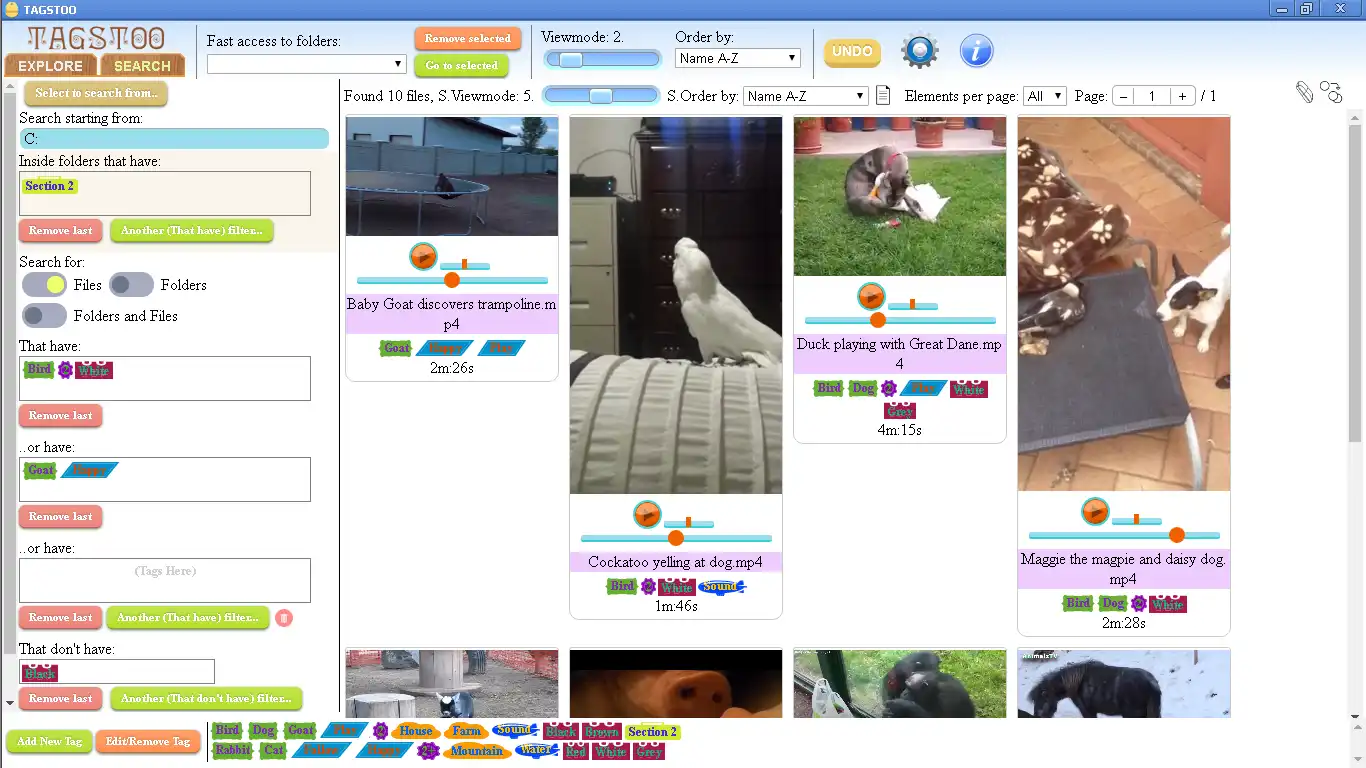
Task: Open the Order by Name A-Z dropdown
Action: (738, 58)
